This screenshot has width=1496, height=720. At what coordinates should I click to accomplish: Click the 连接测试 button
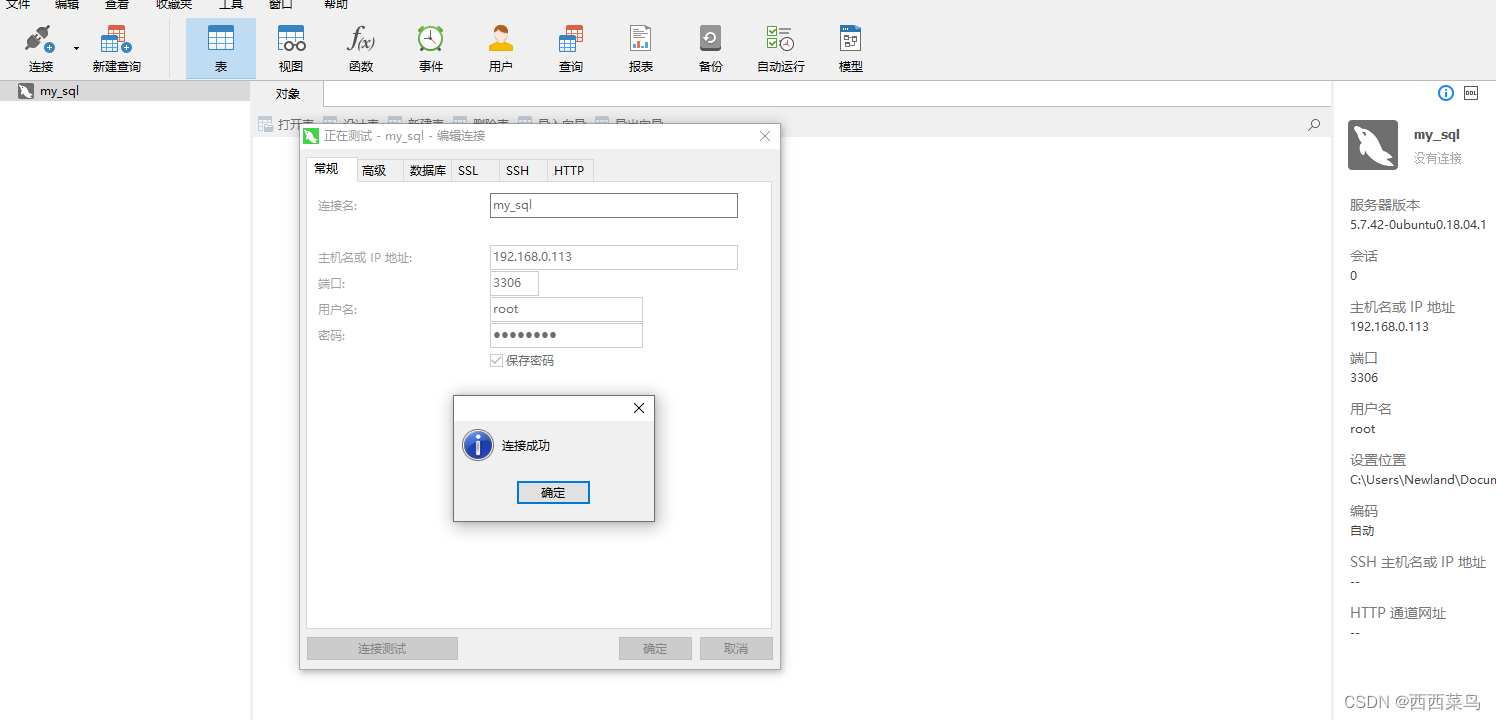tap(382, 648)
